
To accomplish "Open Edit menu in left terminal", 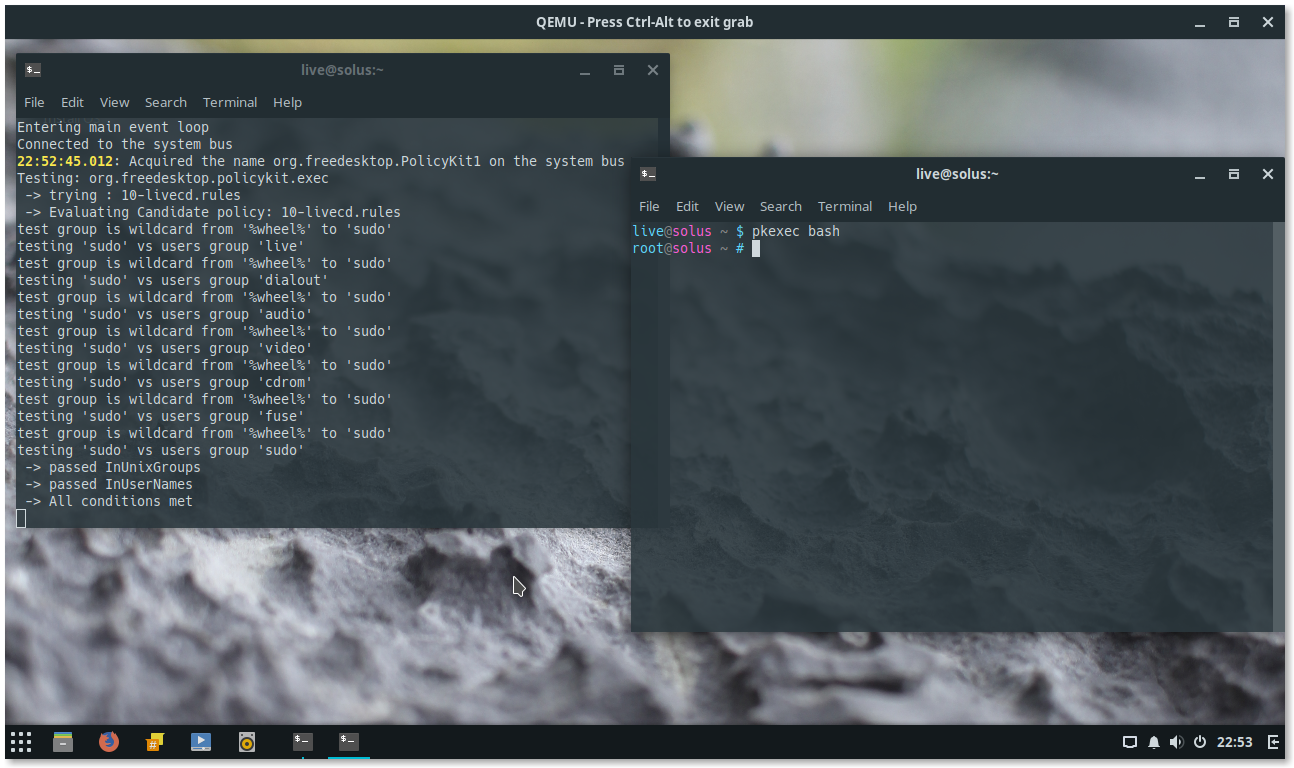I will [72, 102].
